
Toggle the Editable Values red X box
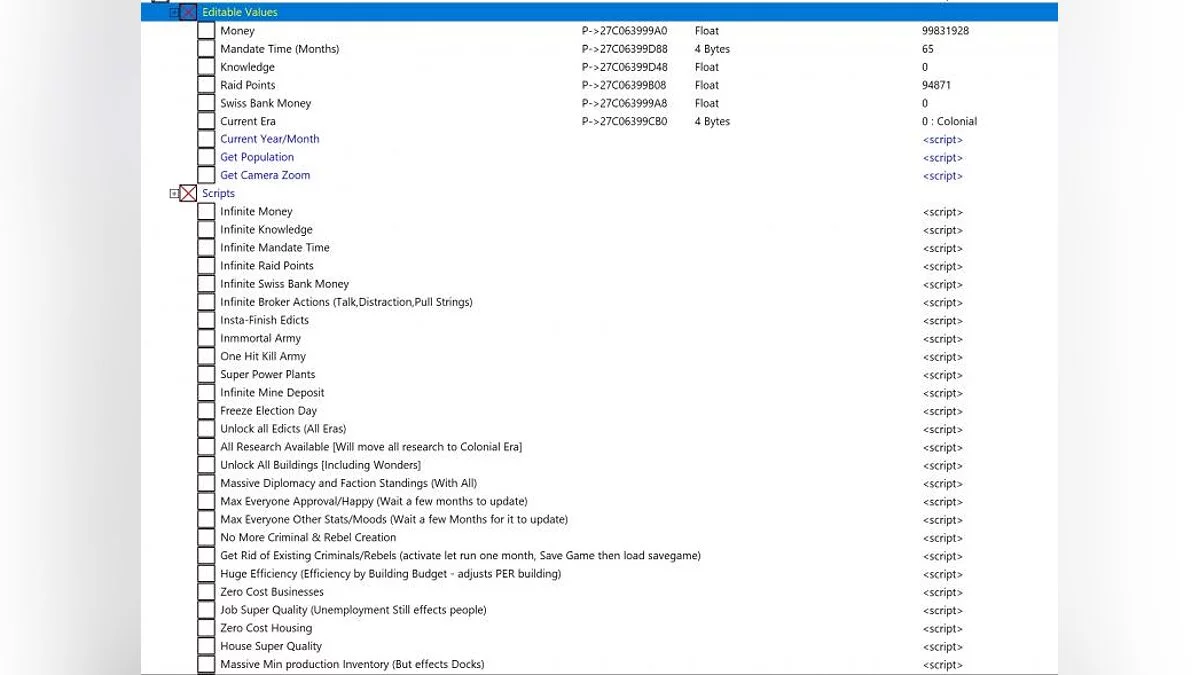coord(188,12)
